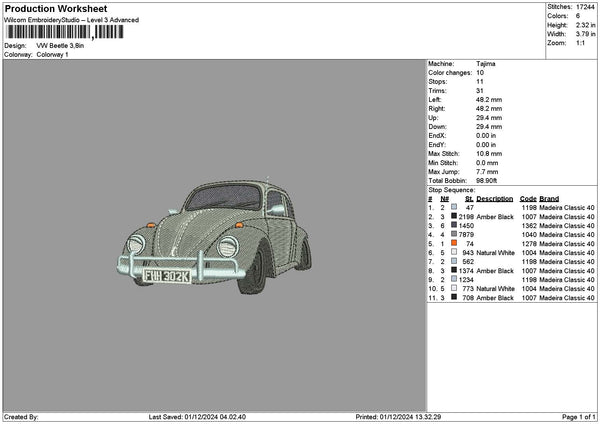Click the dark slate swatch in stop 3

tap(454, 225)
